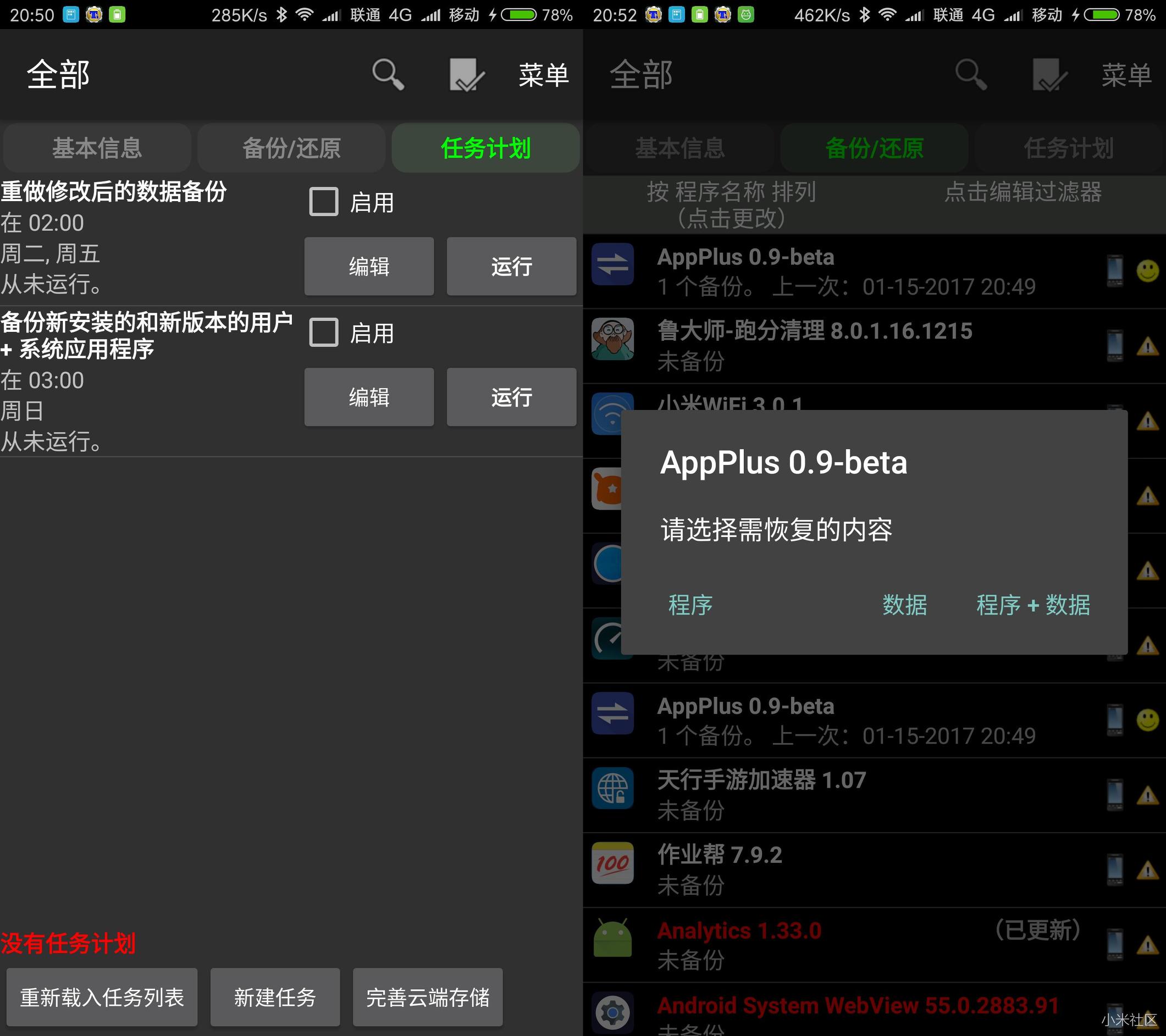
Task: Tap the warning triangle on 作业帮 row
Action: 1148,870
